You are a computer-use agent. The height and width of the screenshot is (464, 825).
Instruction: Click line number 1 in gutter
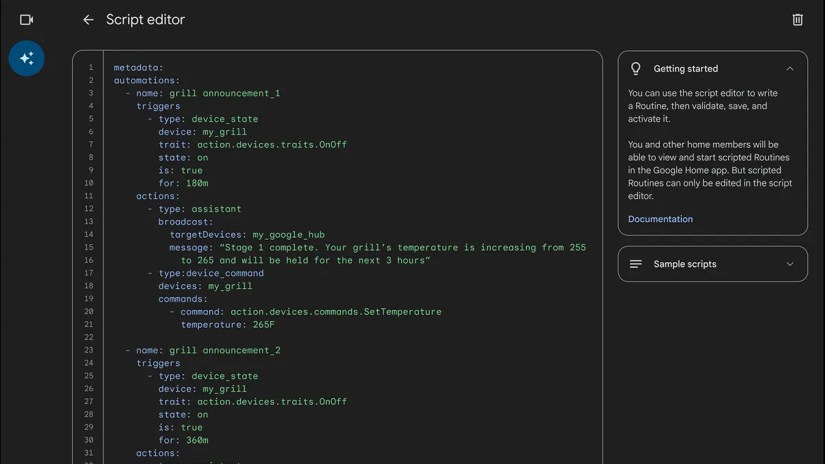90,67
